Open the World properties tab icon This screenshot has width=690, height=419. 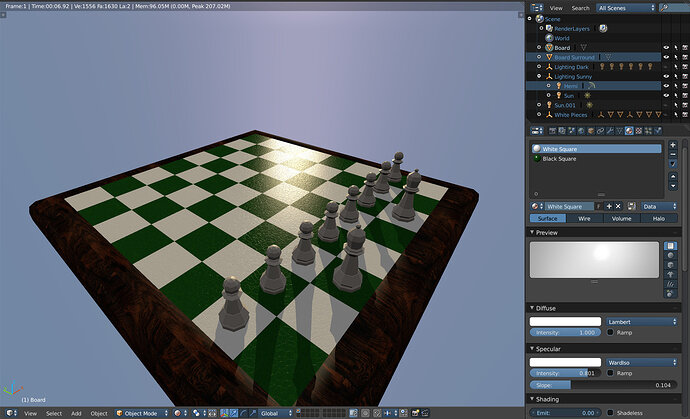(581, 131)
